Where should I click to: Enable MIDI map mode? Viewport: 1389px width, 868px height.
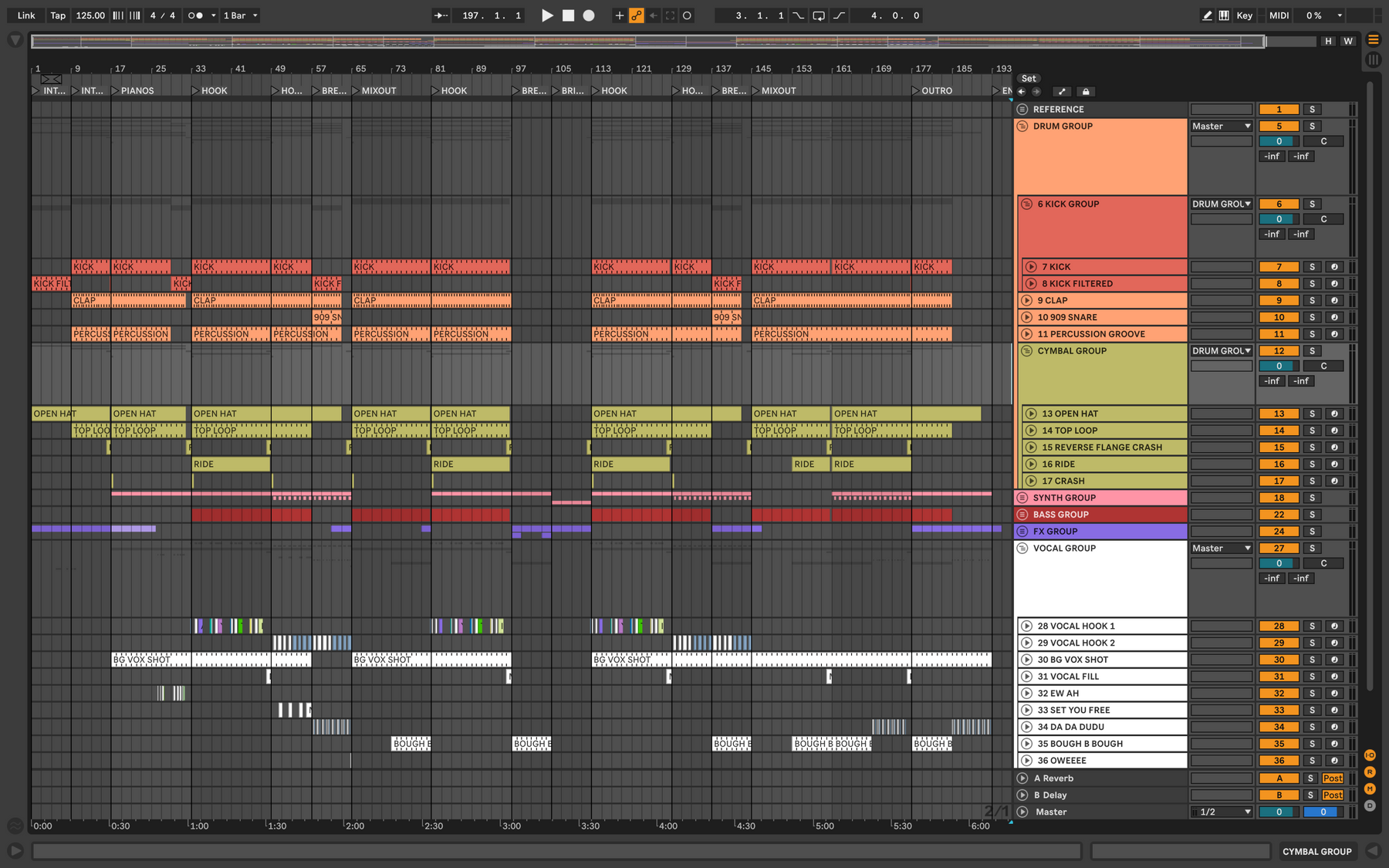[x=1279, y=15]
